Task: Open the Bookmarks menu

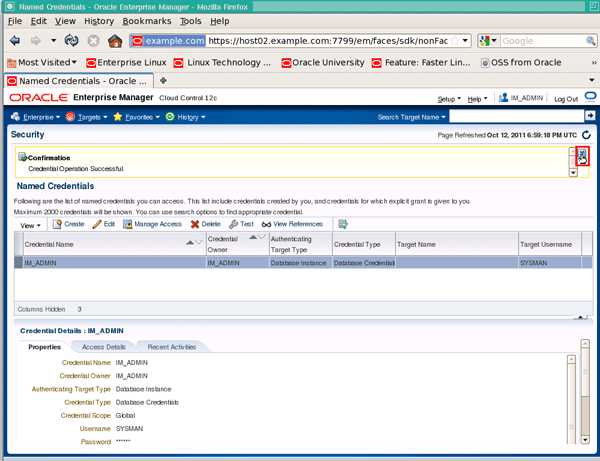Action: click(147, 21)
